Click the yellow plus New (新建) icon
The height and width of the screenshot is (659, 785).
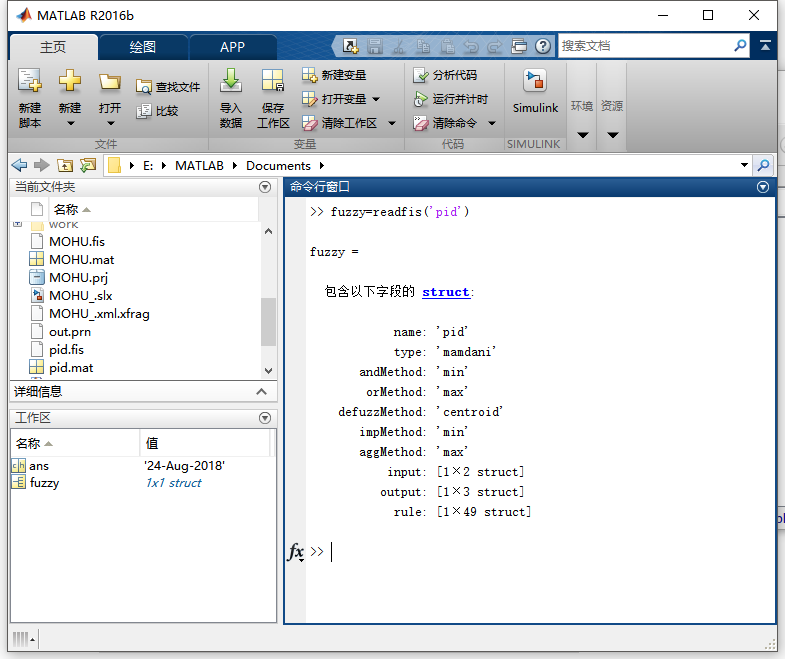coord(70,81)
